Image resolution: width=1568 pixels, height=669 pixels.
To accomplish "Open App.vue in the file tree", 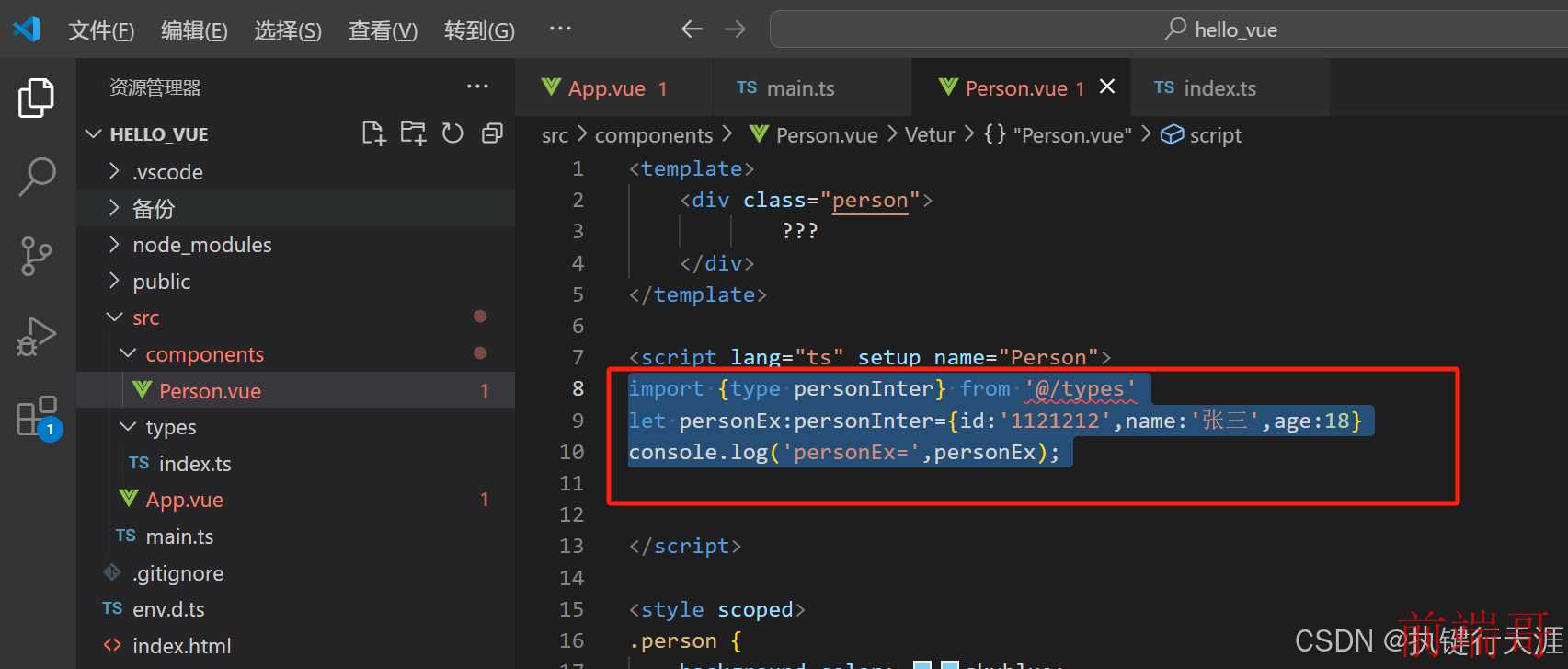I will 295,500.
